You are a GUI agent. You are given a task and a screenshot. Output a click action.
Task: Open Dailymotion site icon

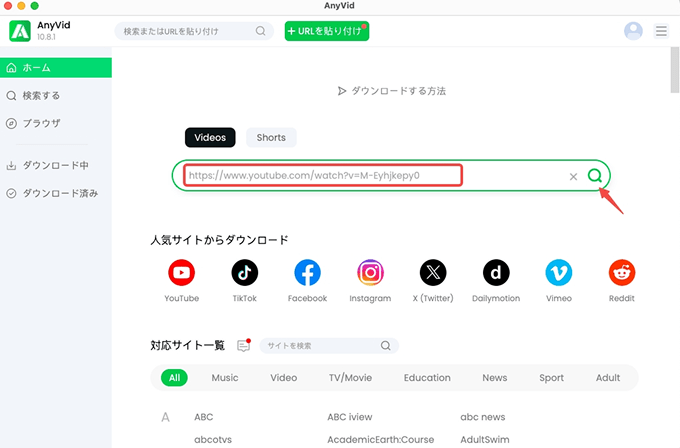coord(496,272)
